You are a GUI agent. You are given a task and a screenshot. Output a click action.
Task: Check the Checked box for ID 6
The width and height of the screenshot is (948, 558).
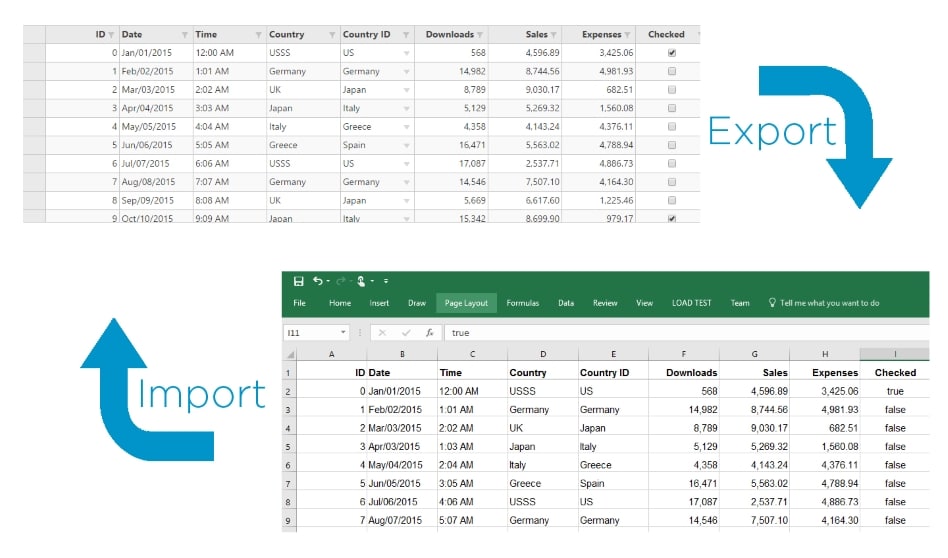click(672, 163)
